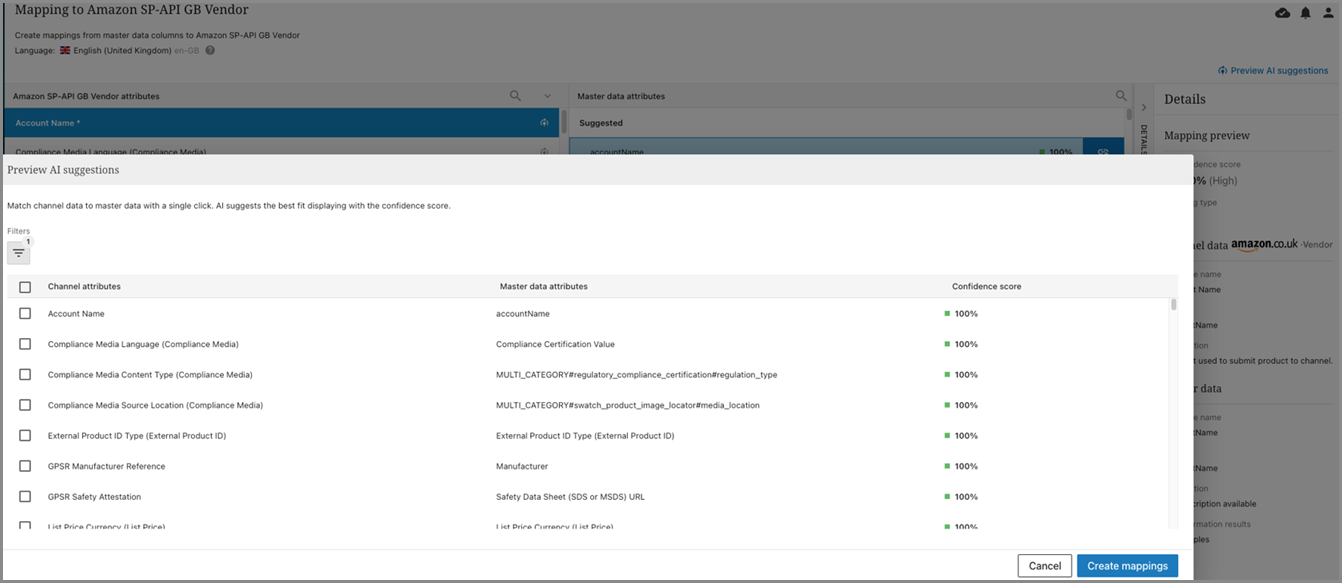
Task: Open the notifications bell
Action: (1305, 13)
